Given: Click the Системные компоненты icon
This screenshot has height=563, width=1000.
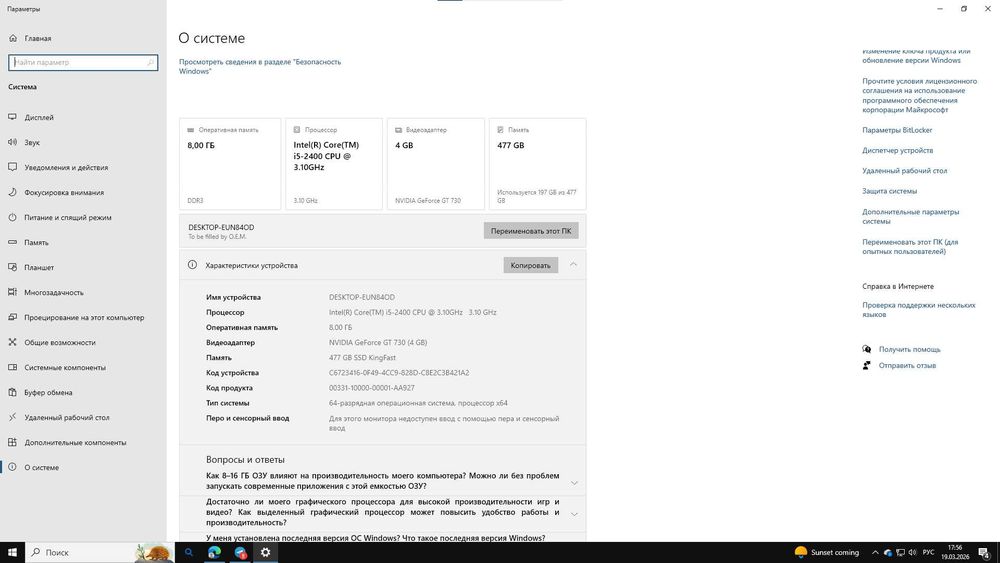Looking at the screenshot, I should click(12, 367).
